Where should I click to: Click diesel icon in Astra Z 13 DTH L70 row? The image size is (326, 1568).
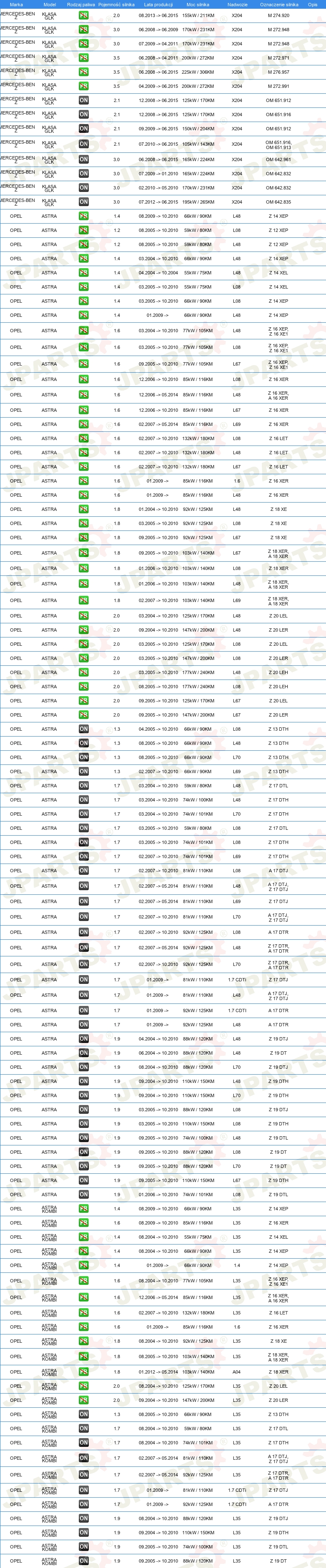tap(83, 757)
